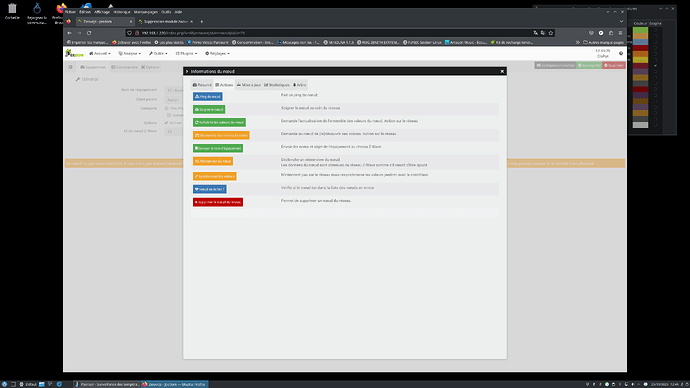
Task: Show more bookmarks chevron
Action: [x=578, y=43]
